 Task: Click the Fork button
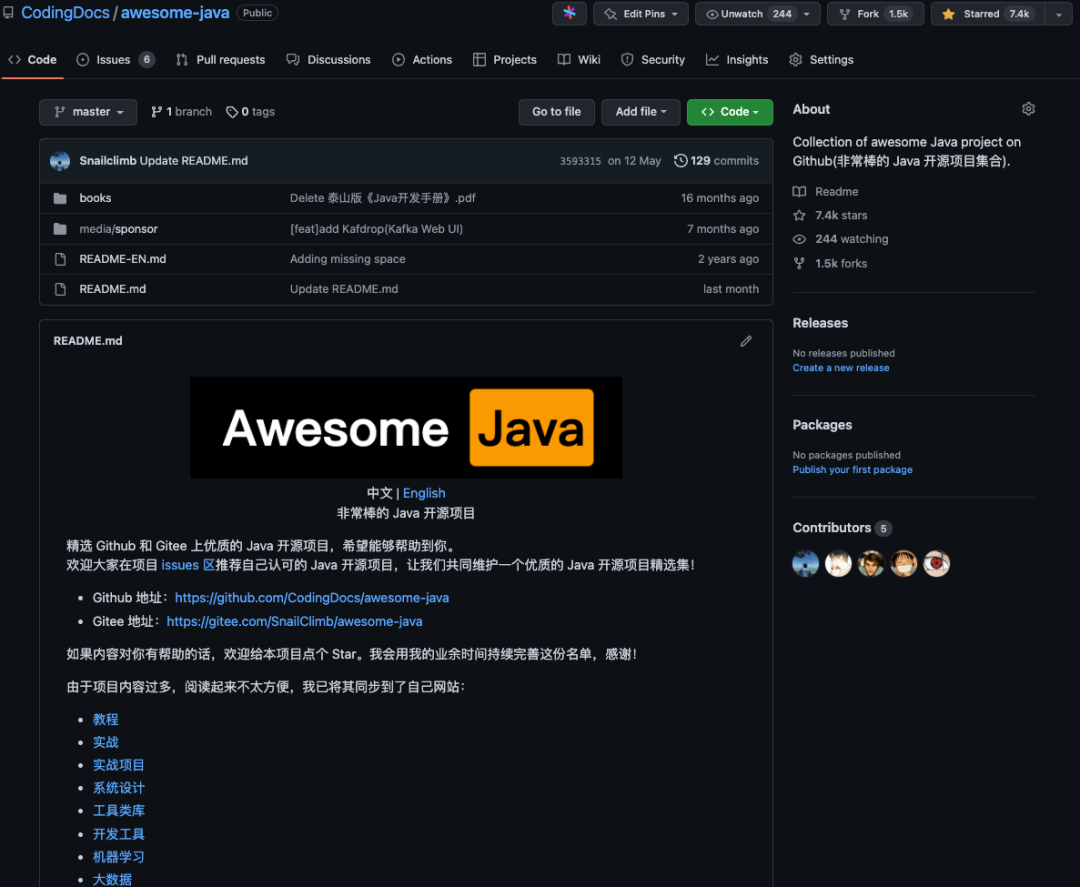(x=875, y=14)
